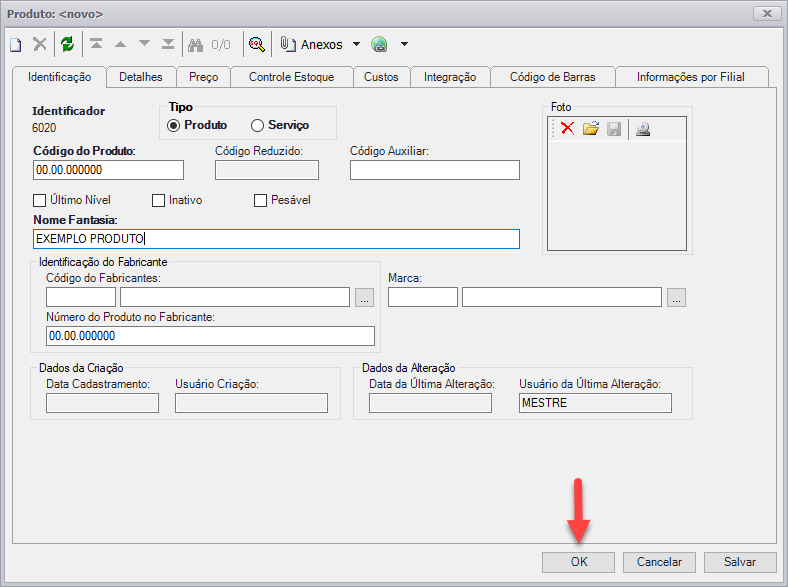This screenshot has height=587, width=788.
Task: Open the Integração tab
Action: click(x=450, y=77)
